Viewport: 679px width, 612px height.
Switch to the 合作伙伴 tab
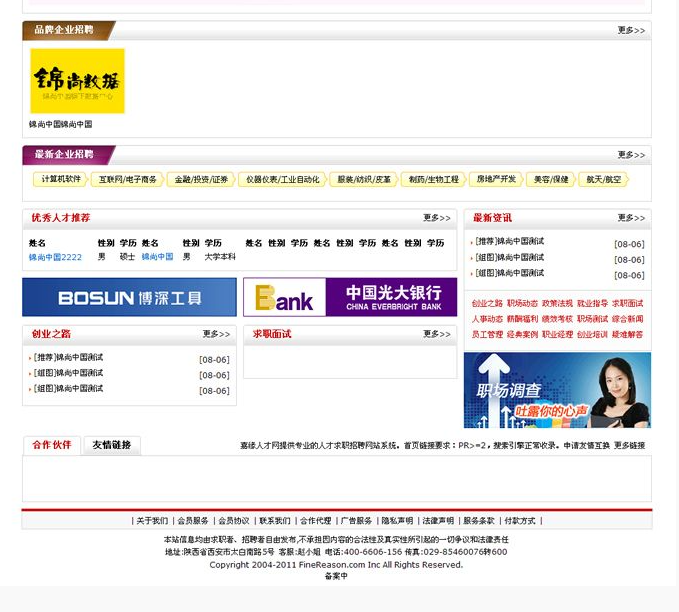[52, 445]
